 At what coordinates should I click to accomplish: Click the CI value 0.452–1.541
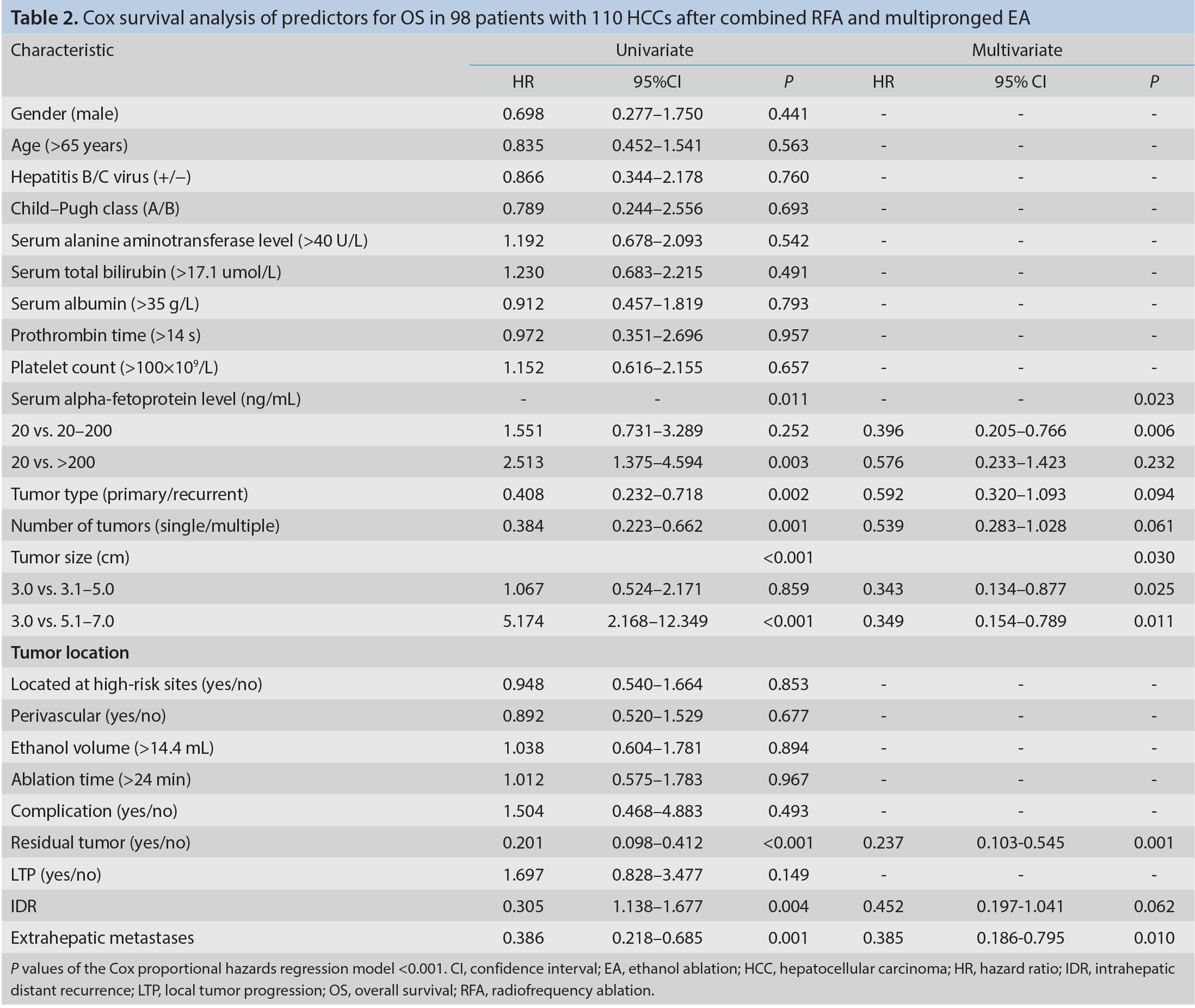coord(657,145)
